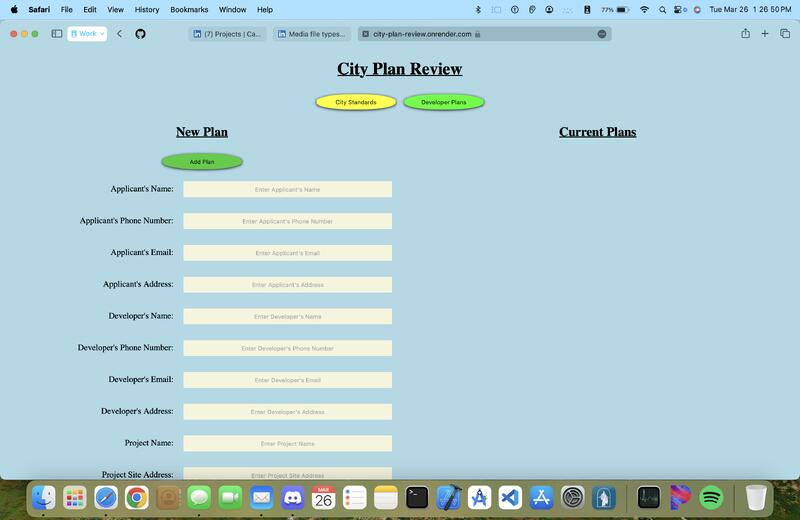The height and width of the screenshot is (520, 800).
Task: Focus the Project Name field
Action: [288, 443]
